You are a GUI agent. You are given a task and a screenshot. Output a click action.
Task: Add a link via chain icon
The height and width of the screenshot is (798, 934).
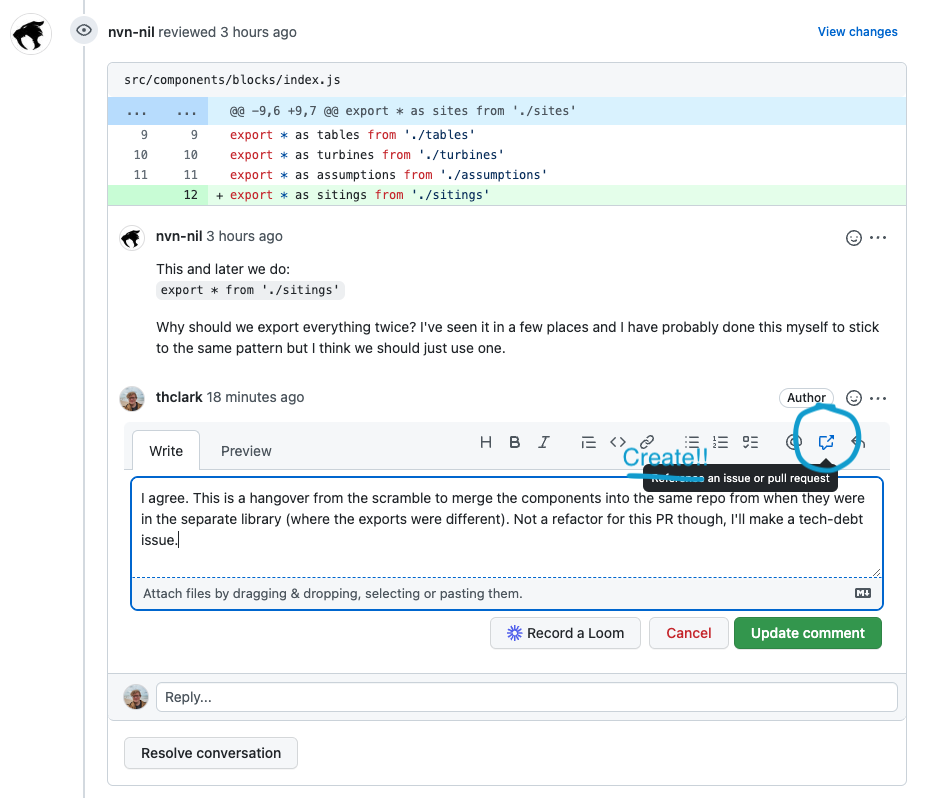(x=647, y=442)
